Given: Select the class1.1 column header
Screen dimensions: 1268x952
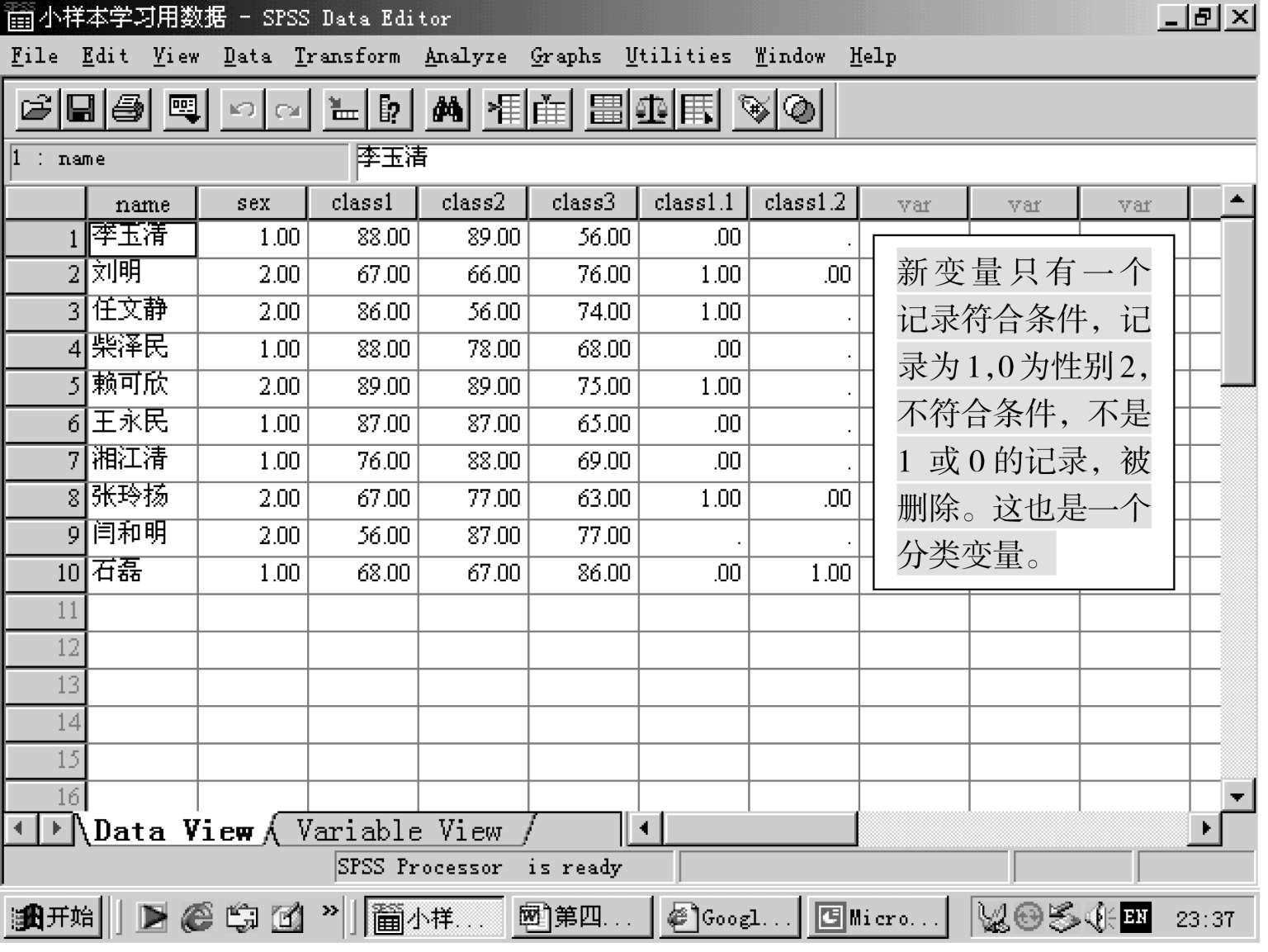Looking at the screenshot, I should tap(693, 203).
